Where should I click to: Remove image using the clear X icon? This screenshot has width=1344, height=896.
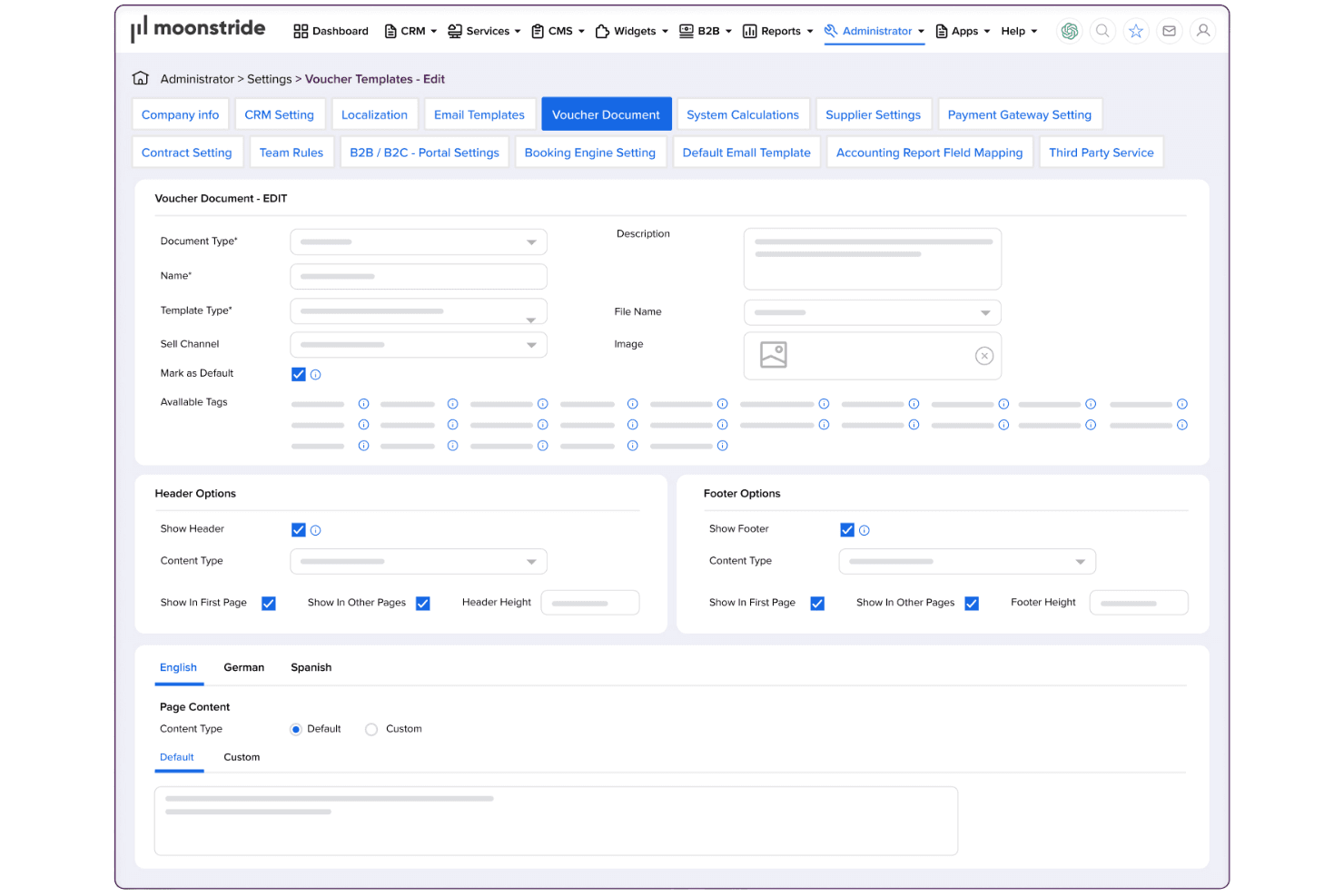[984, 356]
